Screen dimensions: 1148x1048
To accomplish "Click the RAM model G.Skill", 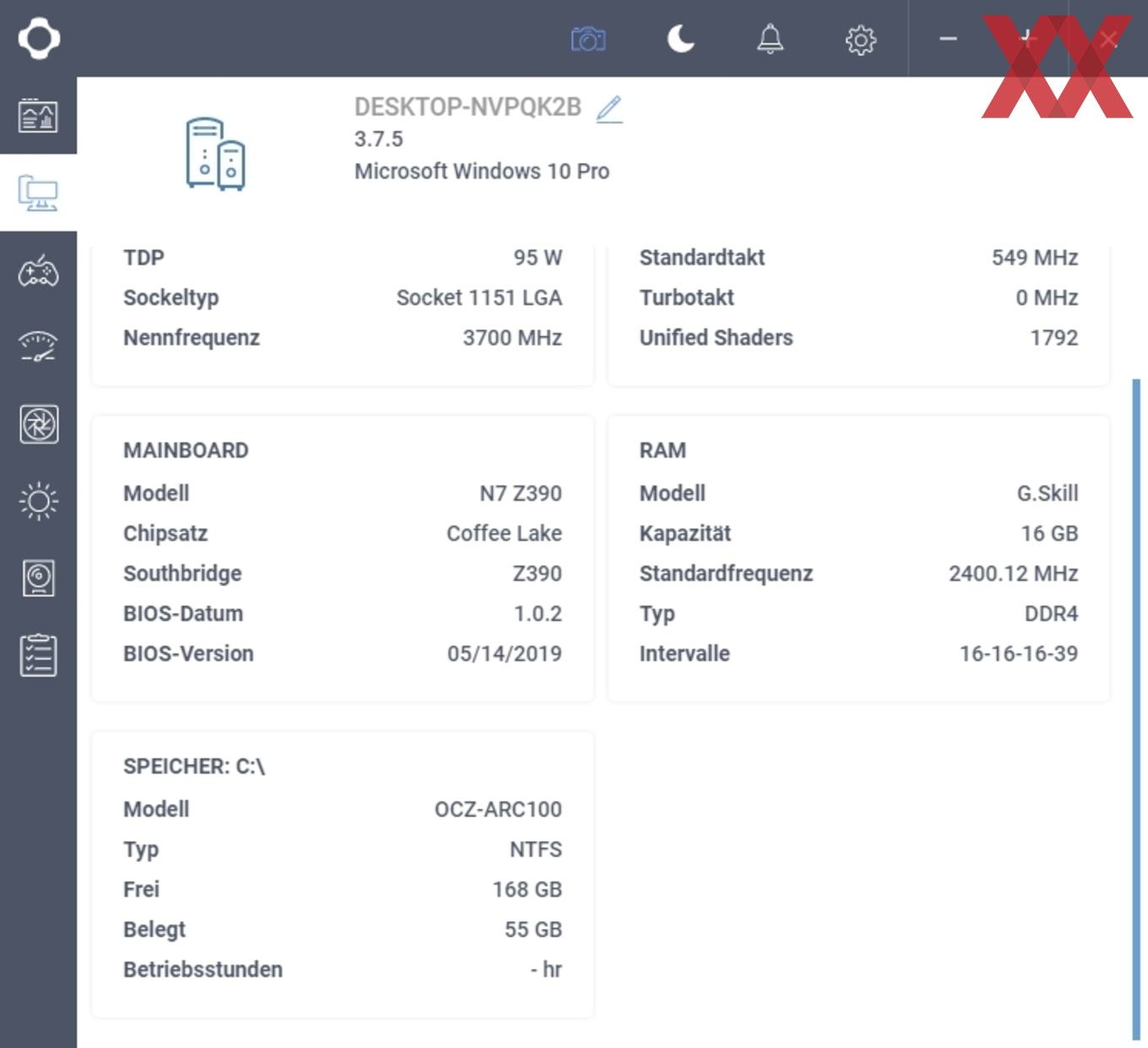I will click(1048, 493).
